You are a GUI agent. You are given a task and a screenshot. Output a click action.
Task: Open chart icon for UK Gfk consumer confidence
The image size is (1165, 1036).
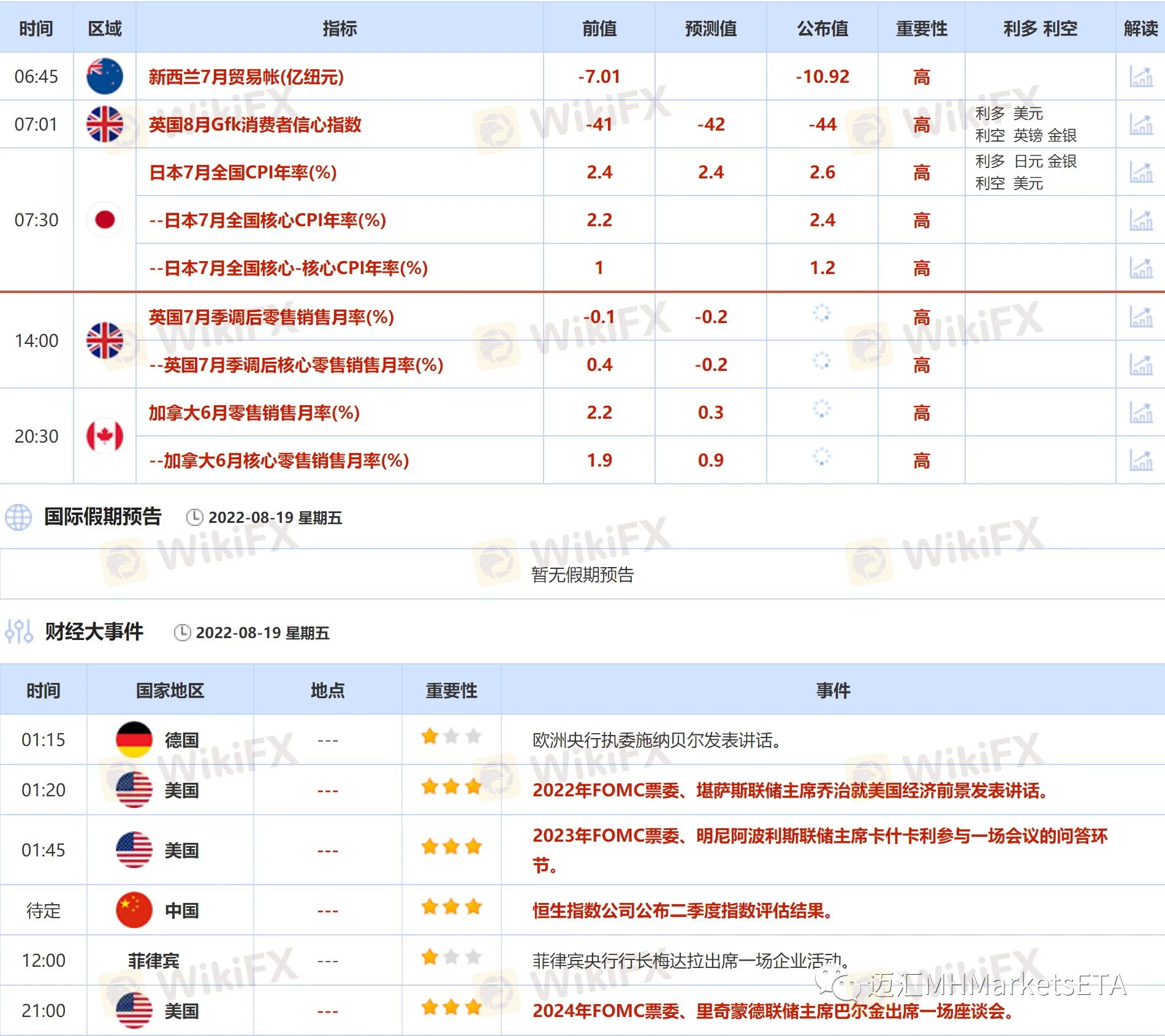pos(1140,124)
